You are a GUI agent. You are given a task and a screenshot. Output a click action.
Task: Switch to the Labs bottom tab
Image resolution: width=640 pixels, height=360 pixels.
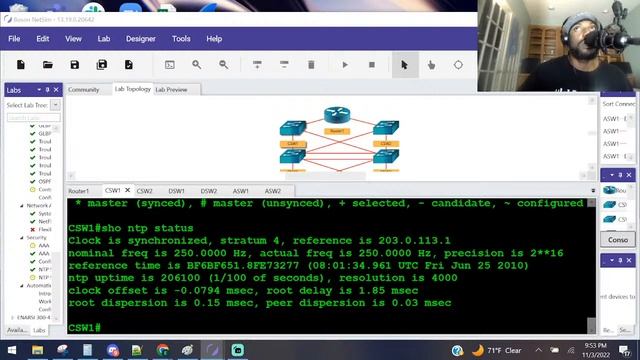(39, 330)
